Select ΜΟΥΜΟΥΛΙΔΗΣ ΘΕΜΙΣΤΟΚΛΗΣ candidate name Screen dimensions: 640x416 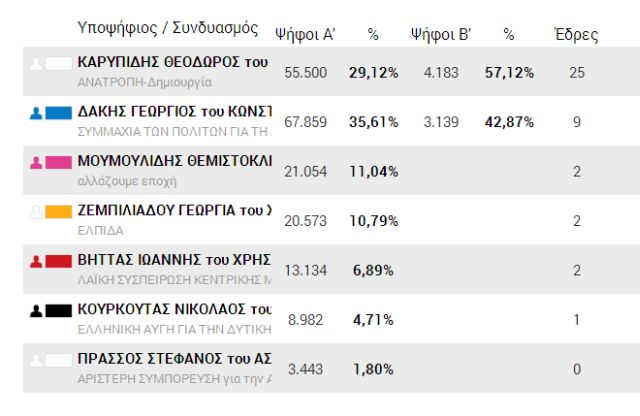coord(173,160)
